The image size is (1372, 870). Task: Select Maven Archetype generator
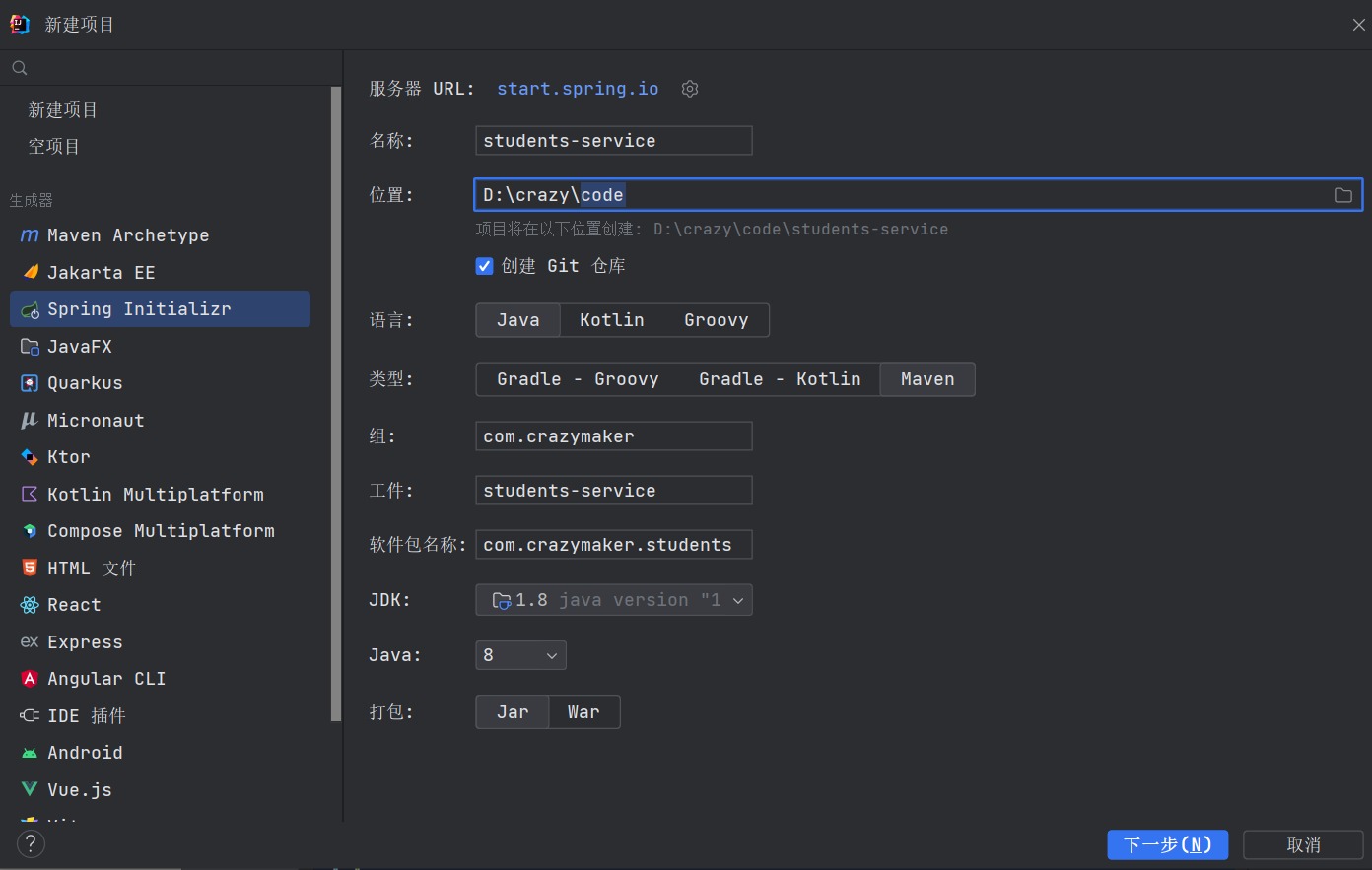tap(160, 235)
